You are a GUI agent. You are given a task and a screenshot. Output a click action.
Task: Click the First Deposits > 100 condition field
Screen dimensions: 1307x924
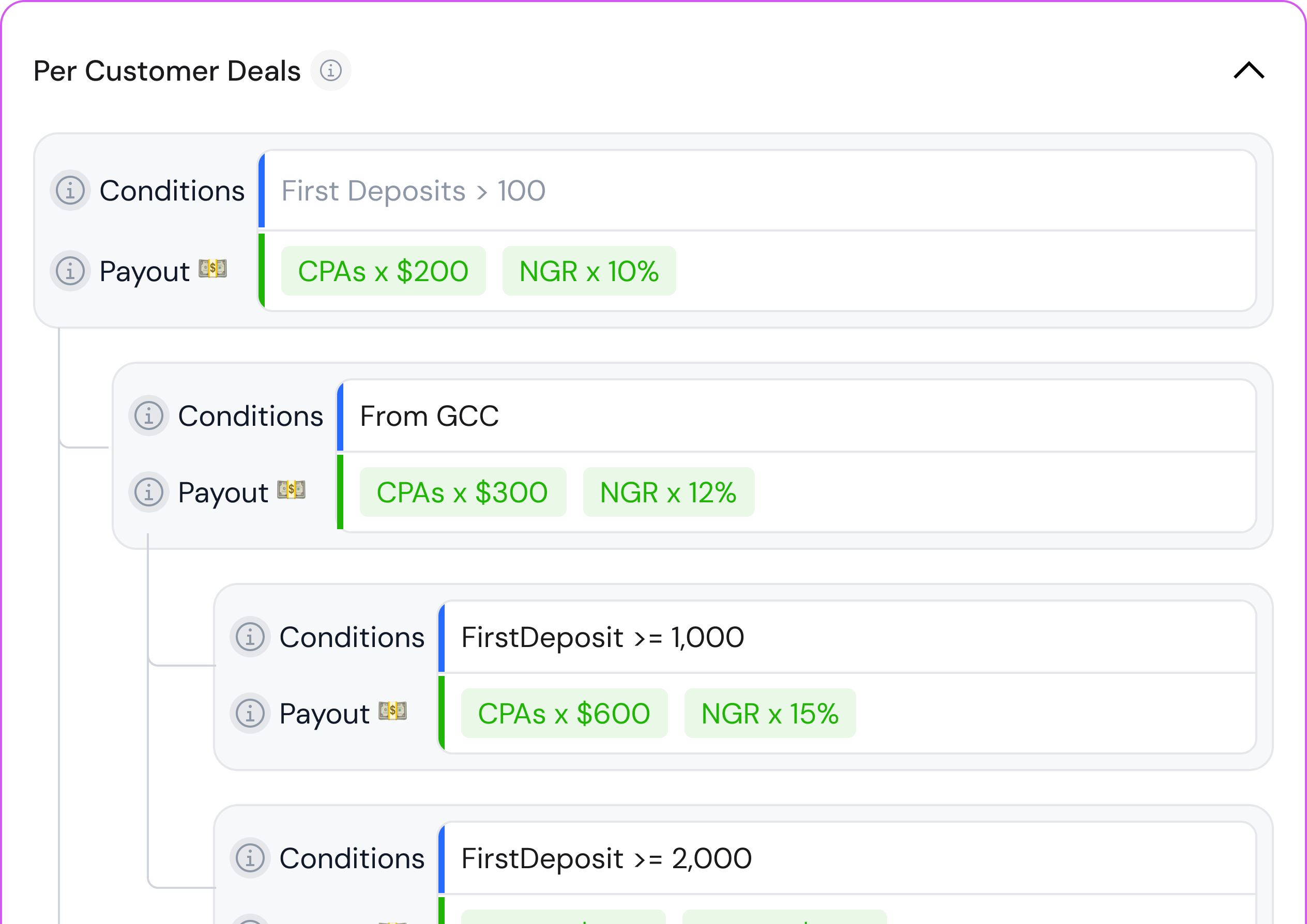click(x=414, y=191)
